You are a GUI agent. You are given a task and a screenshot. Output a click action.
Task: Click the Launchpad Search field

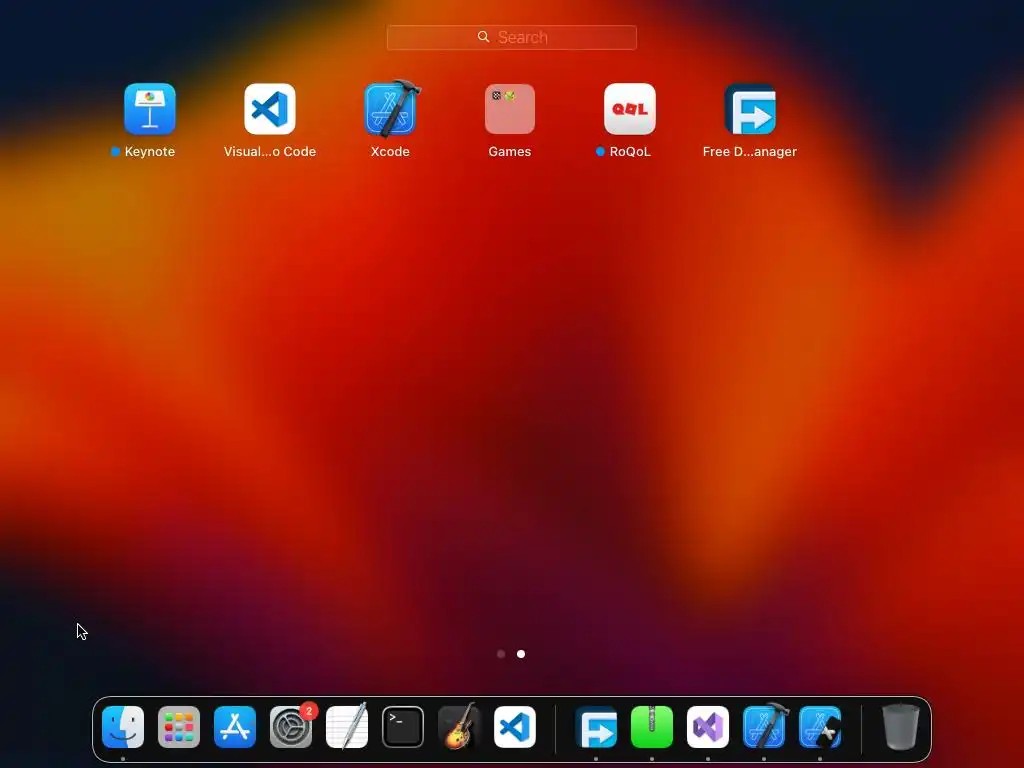(x=512, y=37)
